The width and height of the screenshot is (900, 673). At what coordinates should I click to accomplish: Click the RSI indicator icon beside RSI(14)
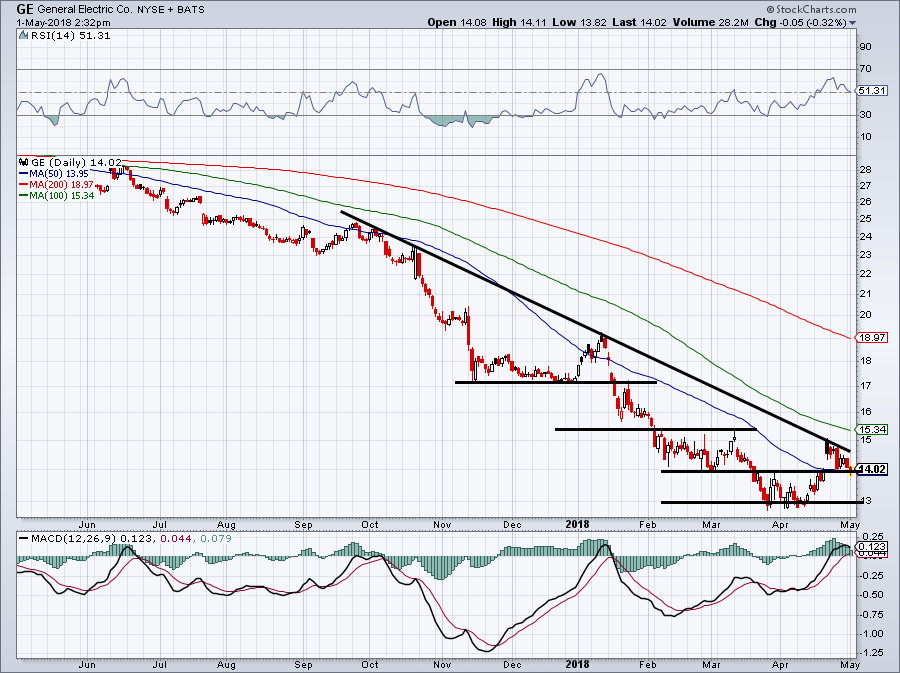[23, 36]
